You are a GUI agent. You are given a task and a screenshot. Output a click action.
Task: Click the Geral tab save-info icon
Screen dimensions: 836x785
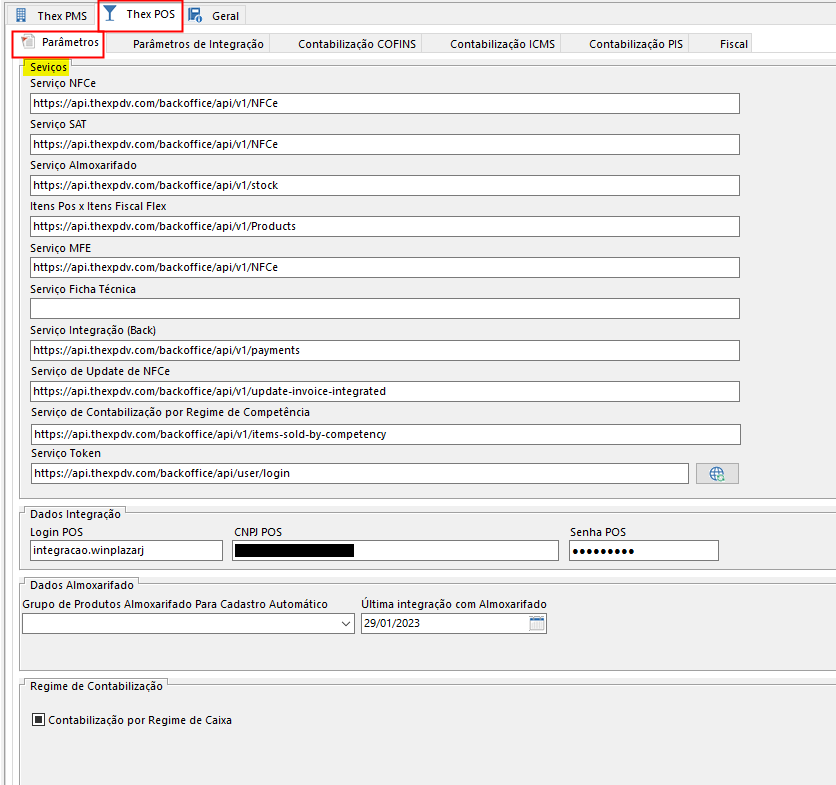point(195,15)
